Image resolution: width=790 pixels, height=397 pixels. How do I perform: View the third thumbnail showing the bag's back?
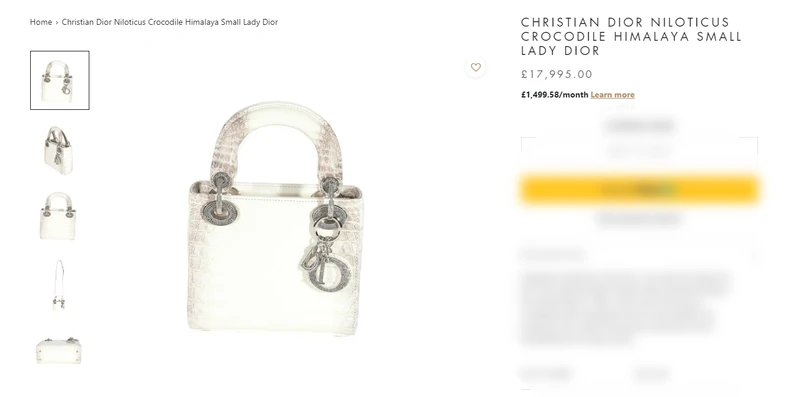pyautogui.click(x=58, y=215)
